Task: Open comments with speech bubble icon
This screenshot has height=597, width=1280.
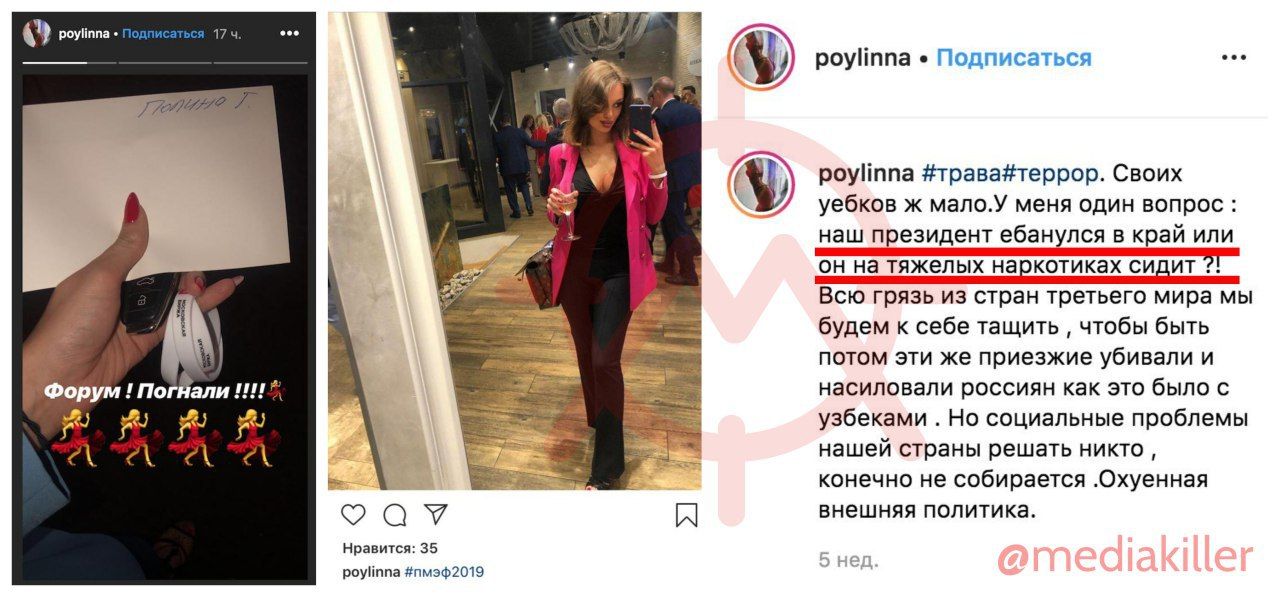Action: pyautogui.click(x=395, y=515)
